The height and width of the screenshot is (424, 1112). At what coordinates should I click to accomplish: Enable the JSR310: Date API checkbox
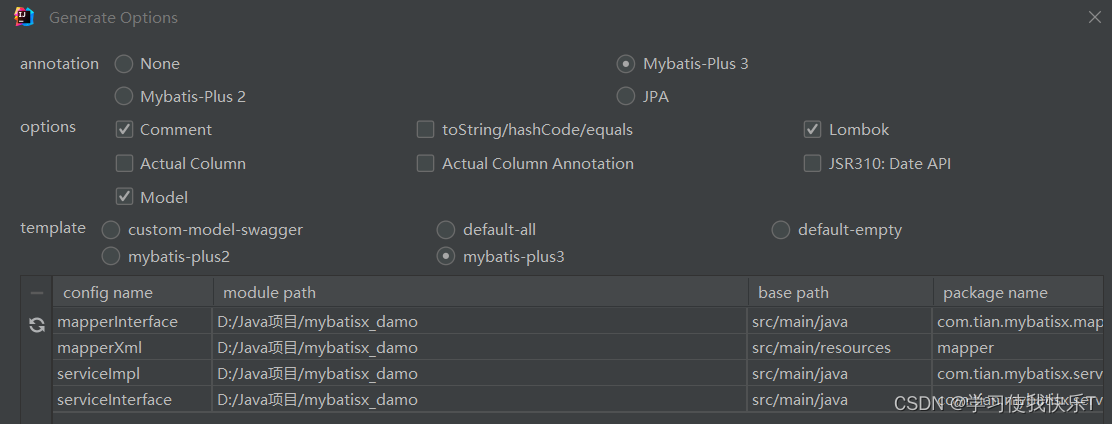[812, 164]
